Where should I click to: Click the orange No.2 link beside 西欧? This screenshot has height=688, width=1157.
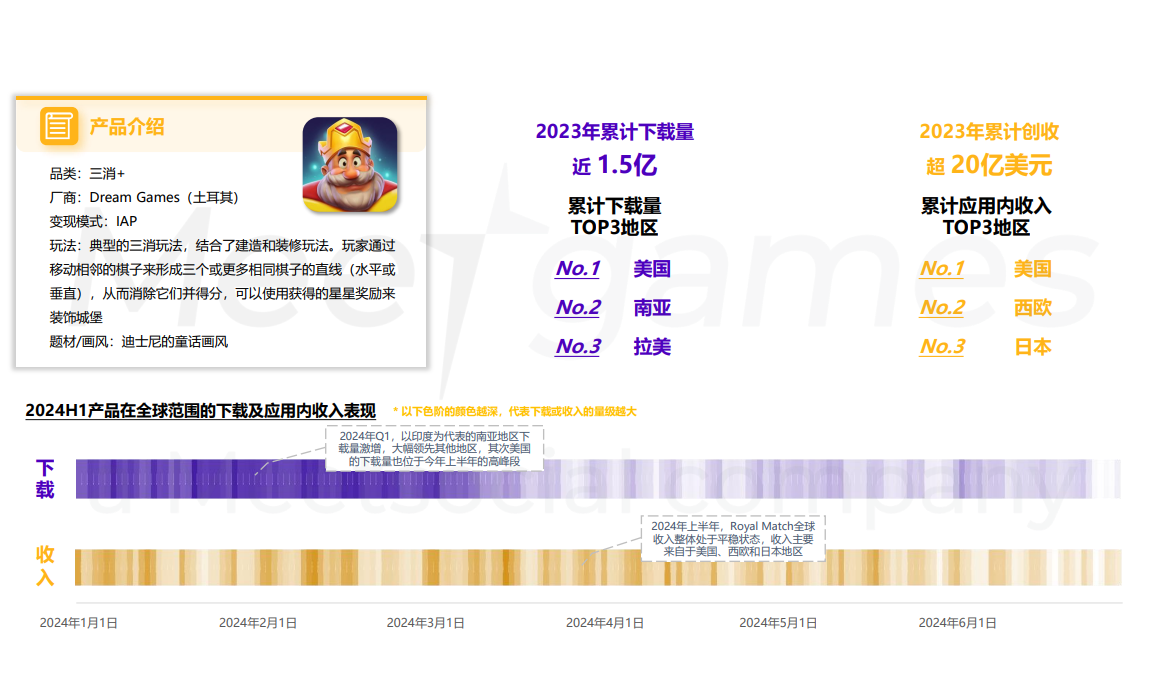coord(942,308)
